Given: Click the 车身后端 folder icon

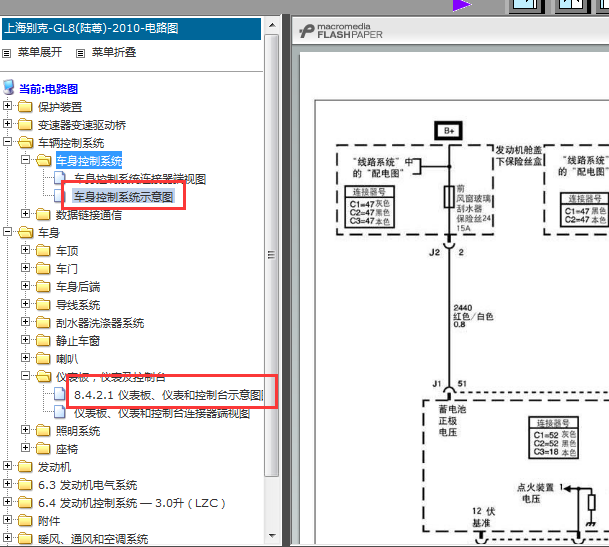Looking at the screenshot, I should (43, 286).
